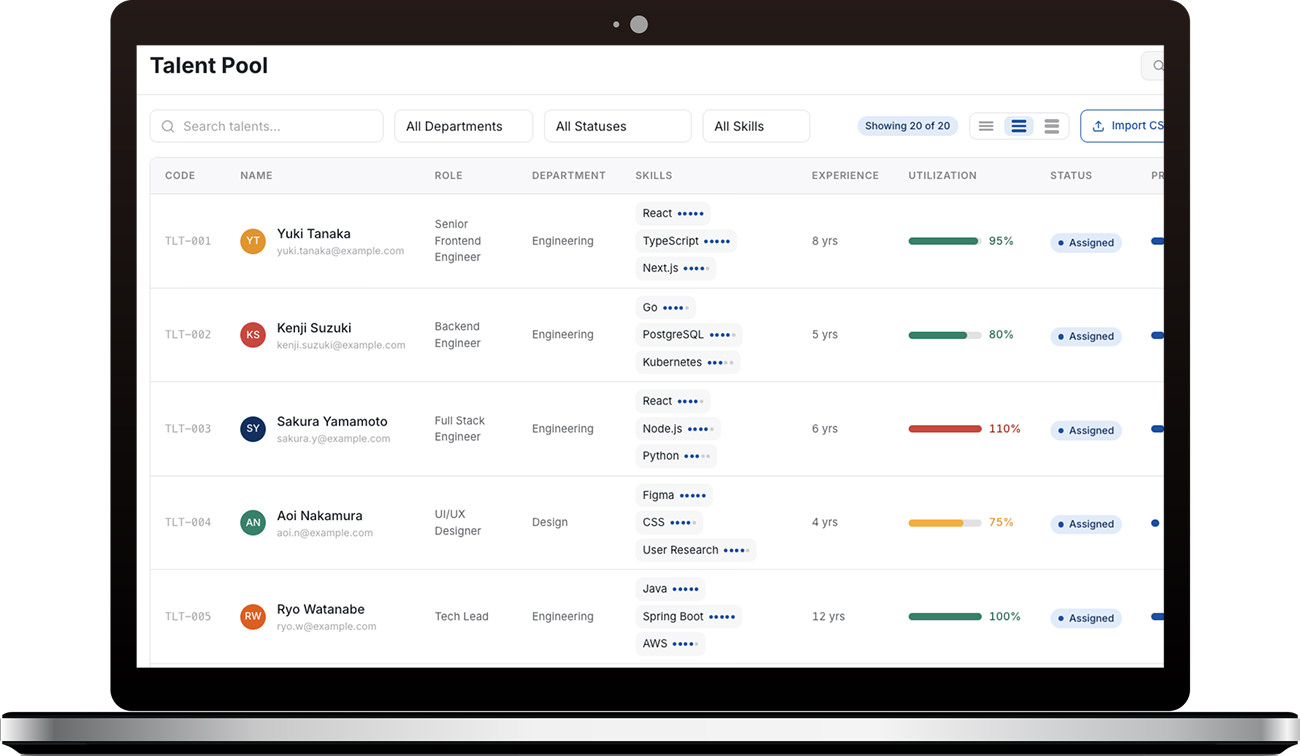The width and height of the screenshot is (1300, 756).
Task: Click Sakura Yamamoto's 110% utilization bar
Action: (945, 429)
